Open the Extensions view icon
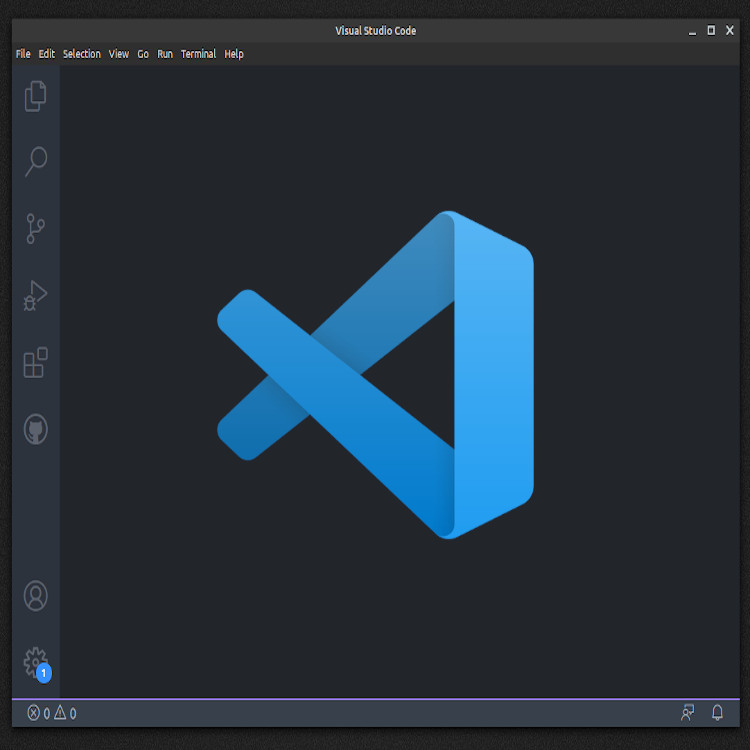The image size is (750, 750). [x=36, y=363]
